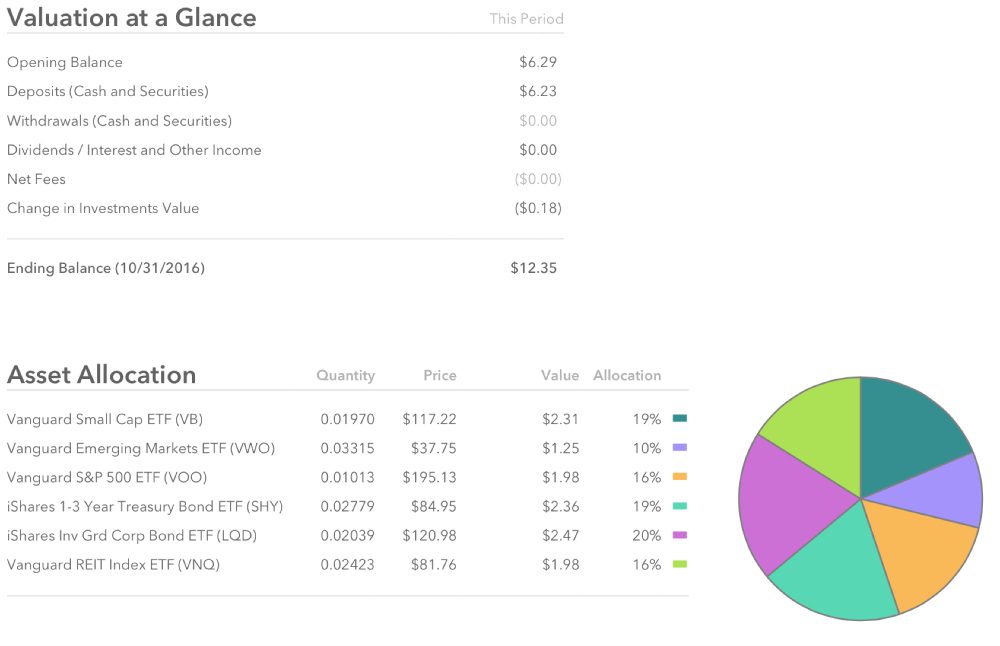This screenshot has width=1000, height=646.
Task: Select the lime green slice of the pie chart
Action: click(x=820, y=430)
